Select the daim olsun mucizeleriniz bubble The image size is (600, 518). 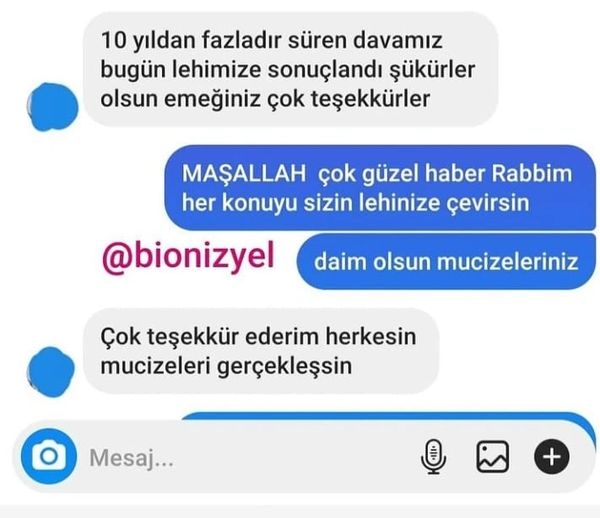coord(446,262)
